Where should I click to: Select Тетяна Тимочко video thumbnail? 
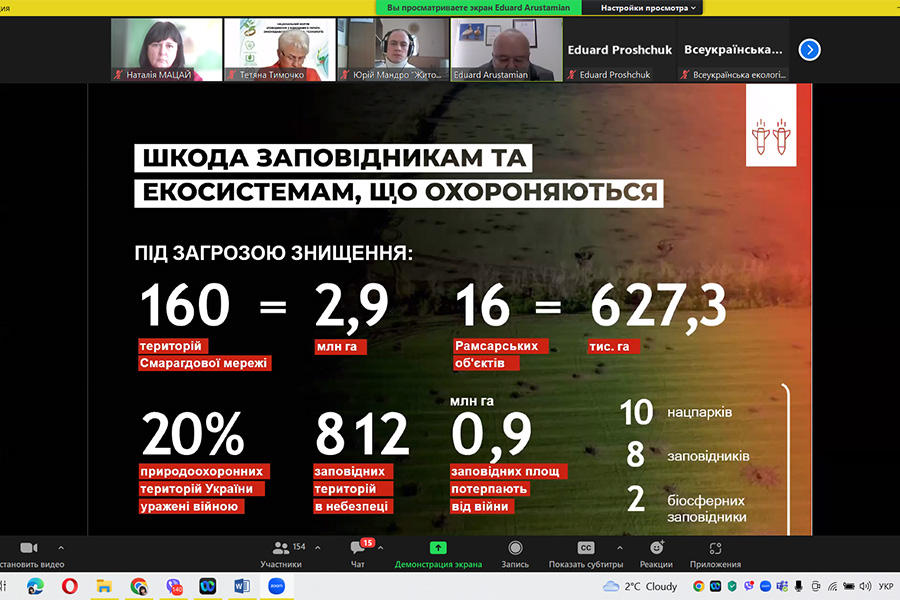280,50
